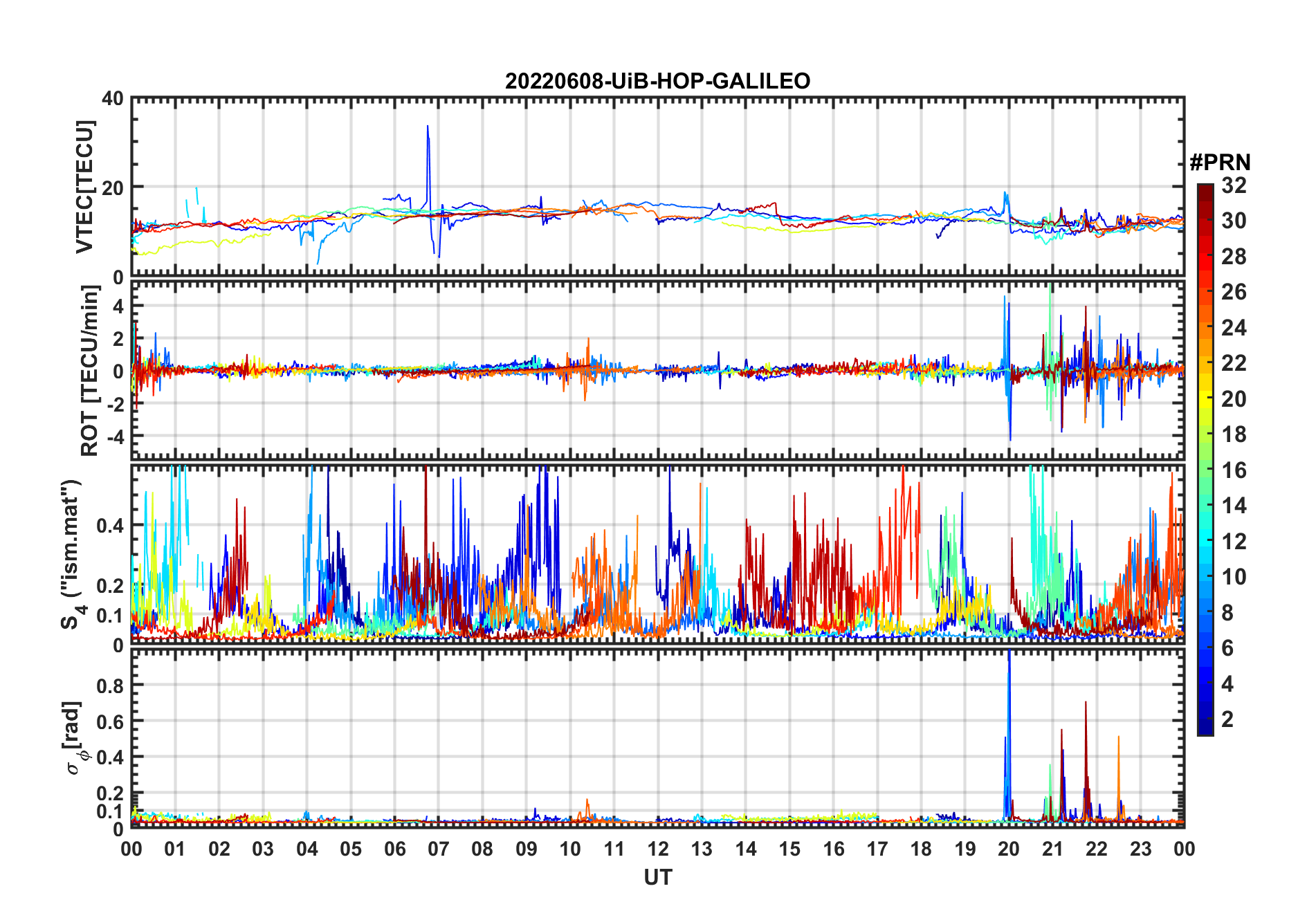Click the sigma-phi [rad] y-axis label

coord(73,738)
